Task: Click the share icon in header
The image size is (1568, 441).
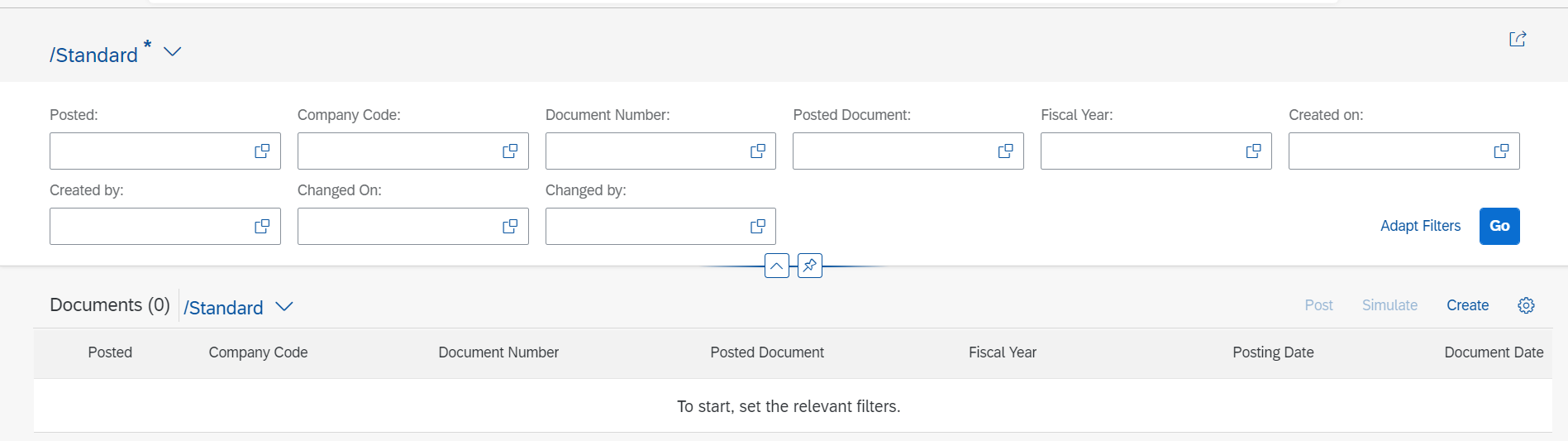Action: click(1518, 39)
